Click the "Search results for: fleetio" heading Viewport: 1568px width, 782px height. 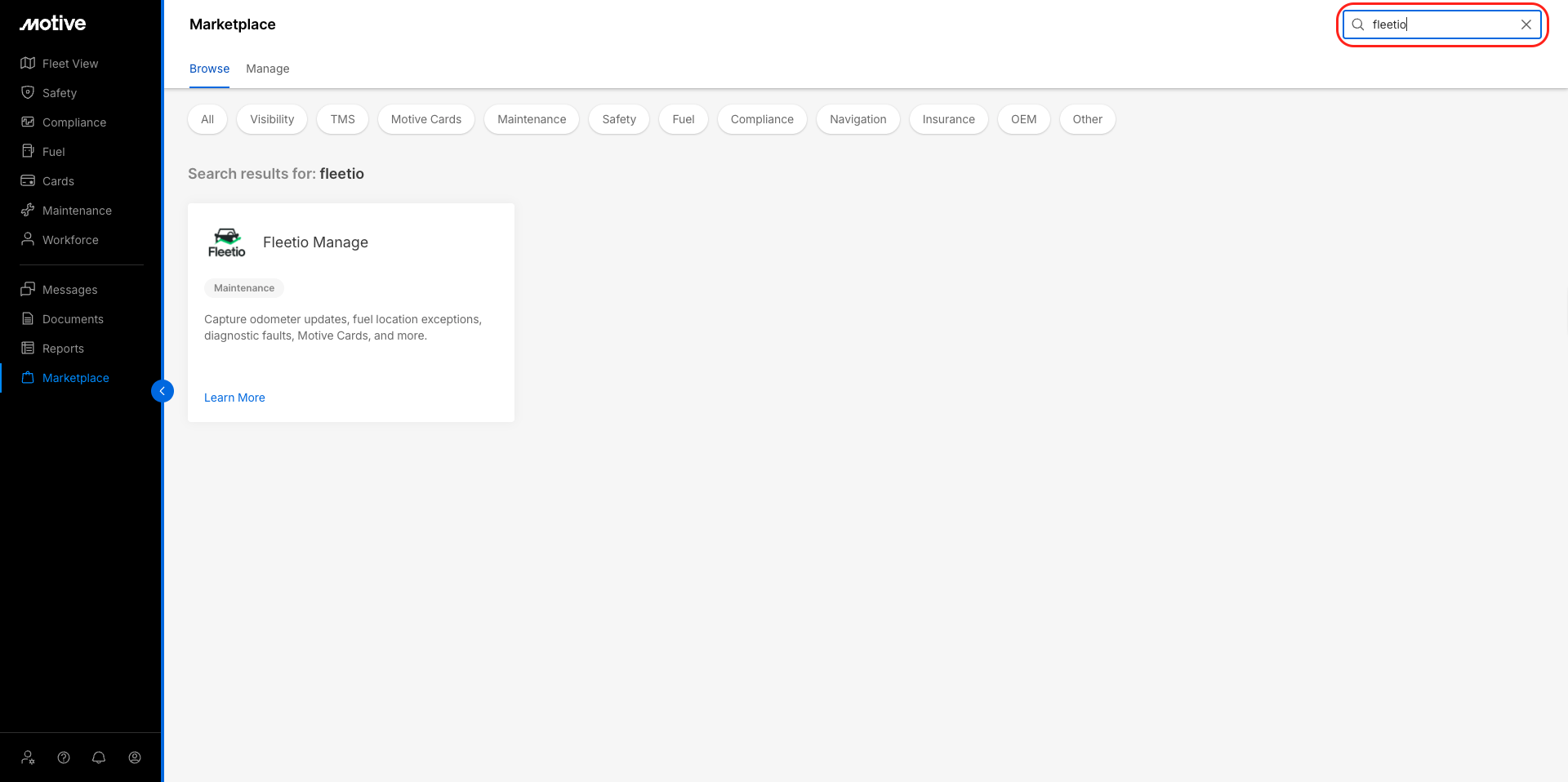[x=276, y=174]
